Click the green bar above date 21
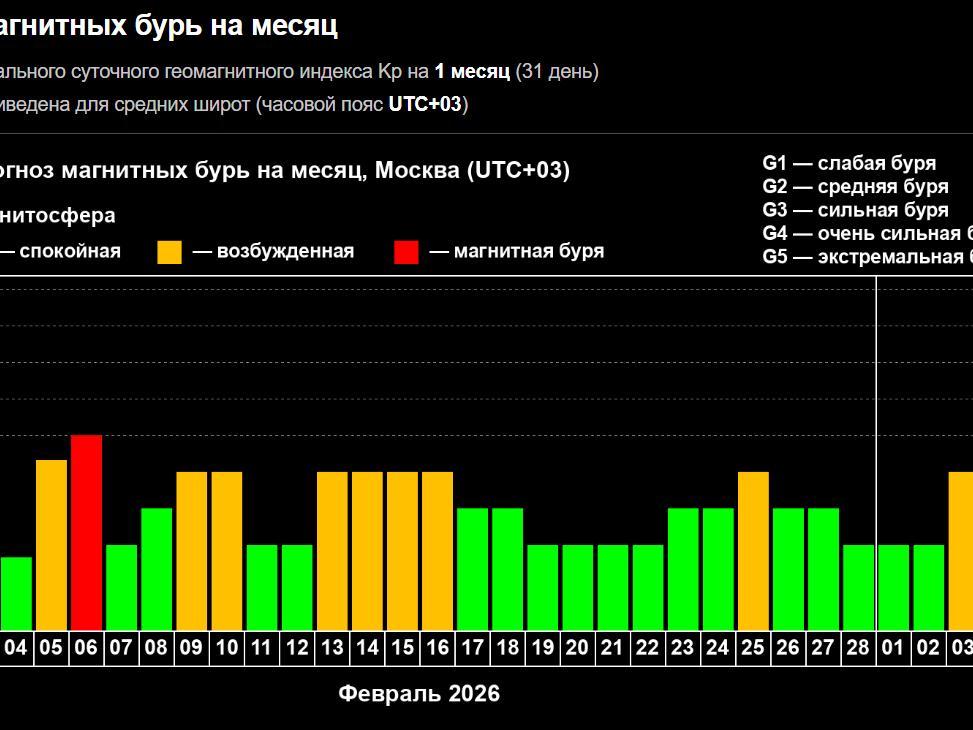 (x=613, y=587)
